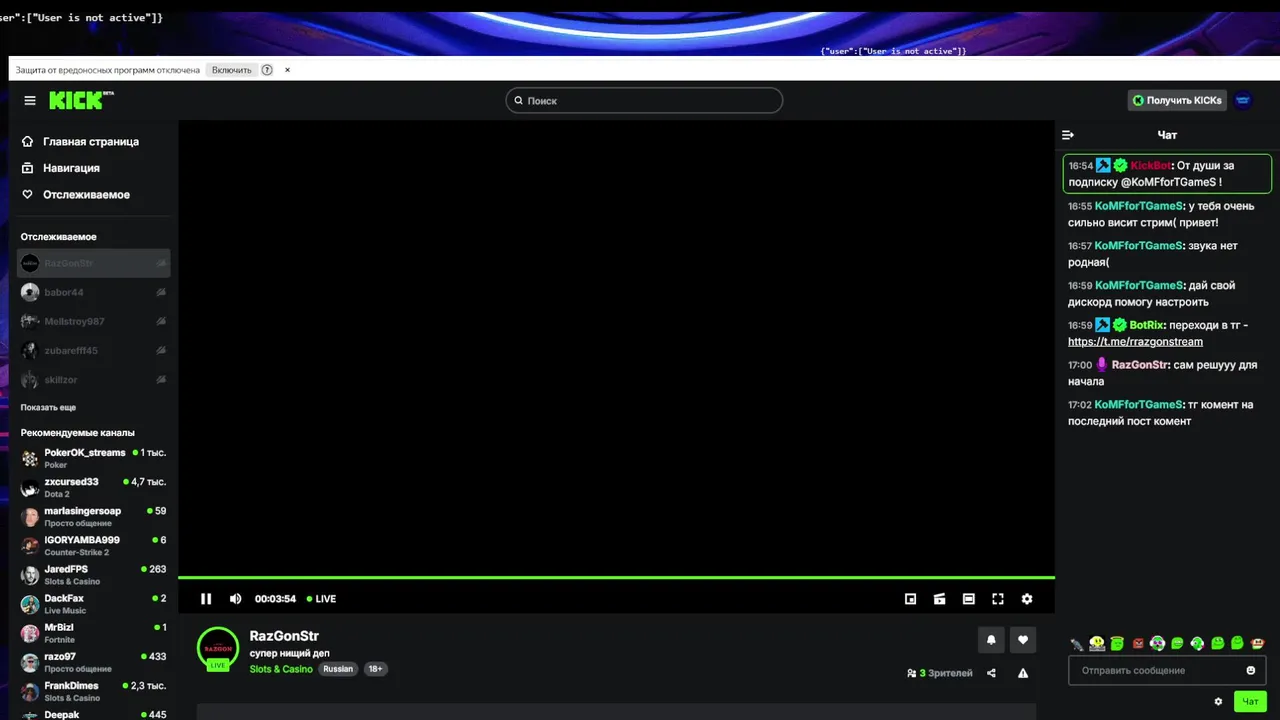Click the 3 Зрителей viewer count
1280x720 pixels.
(x=939, y=673)
